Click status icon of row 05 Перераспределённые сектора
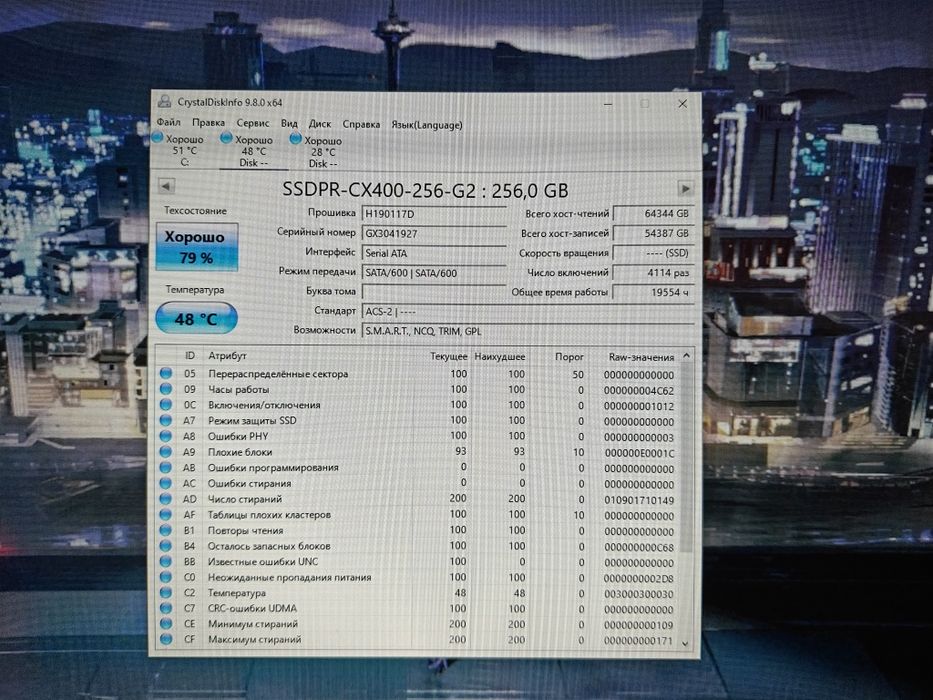 coord(166,373)
